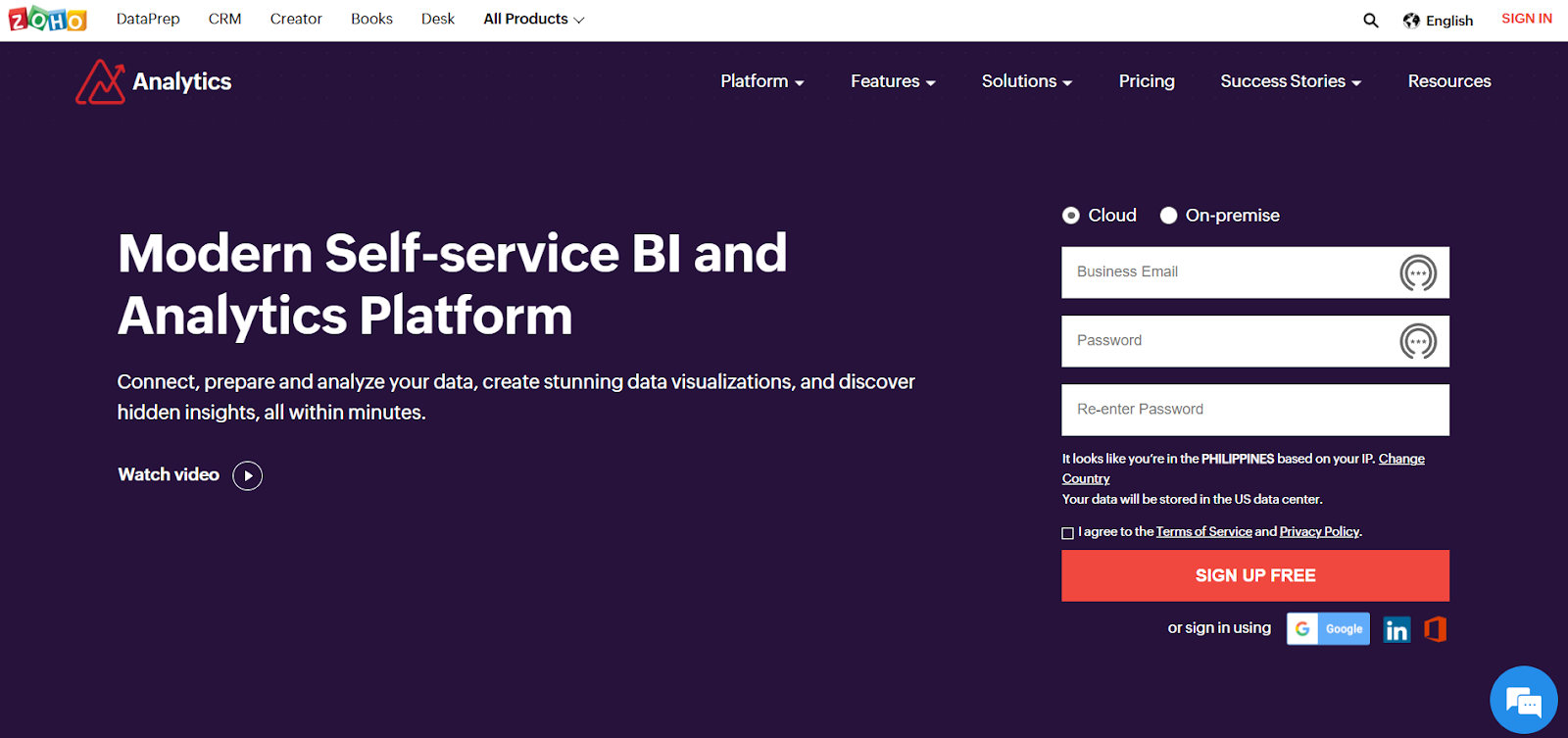Screen dimensions: 1568x738
Task: Select the On-premise radio option
Action: 1168,216
